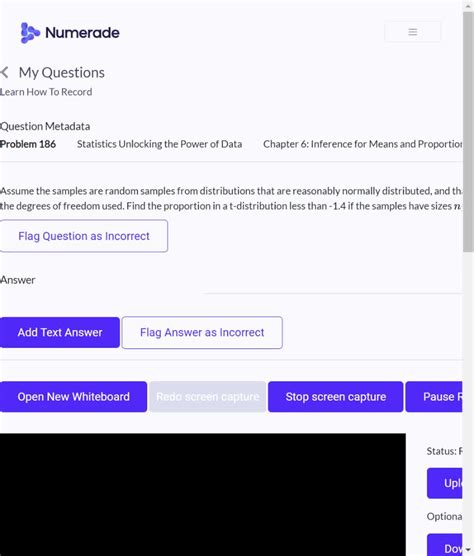Open the Learn How To Record link

[x=46, y=92]
